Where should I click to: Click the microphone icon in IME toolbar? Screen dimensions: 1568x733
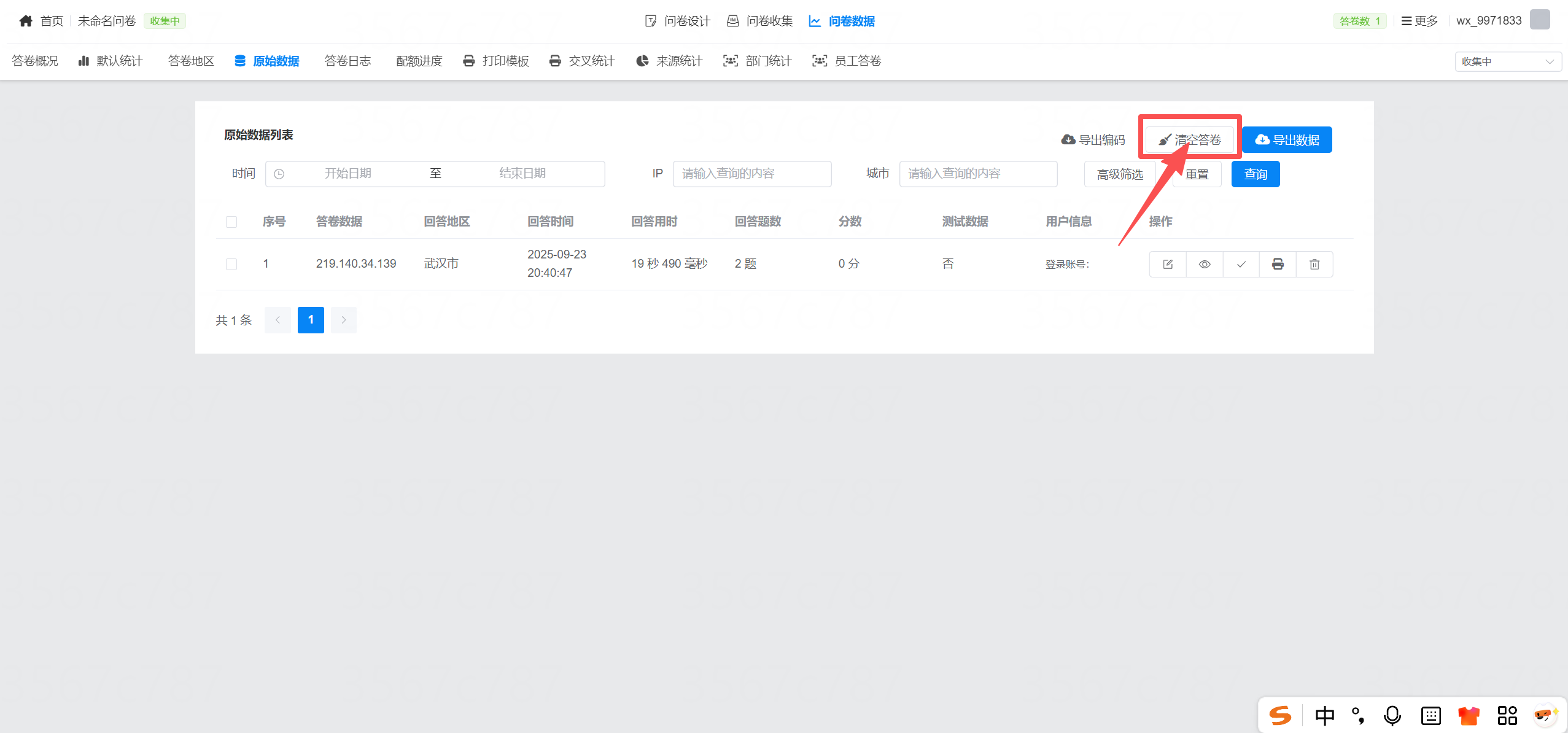1392,715
